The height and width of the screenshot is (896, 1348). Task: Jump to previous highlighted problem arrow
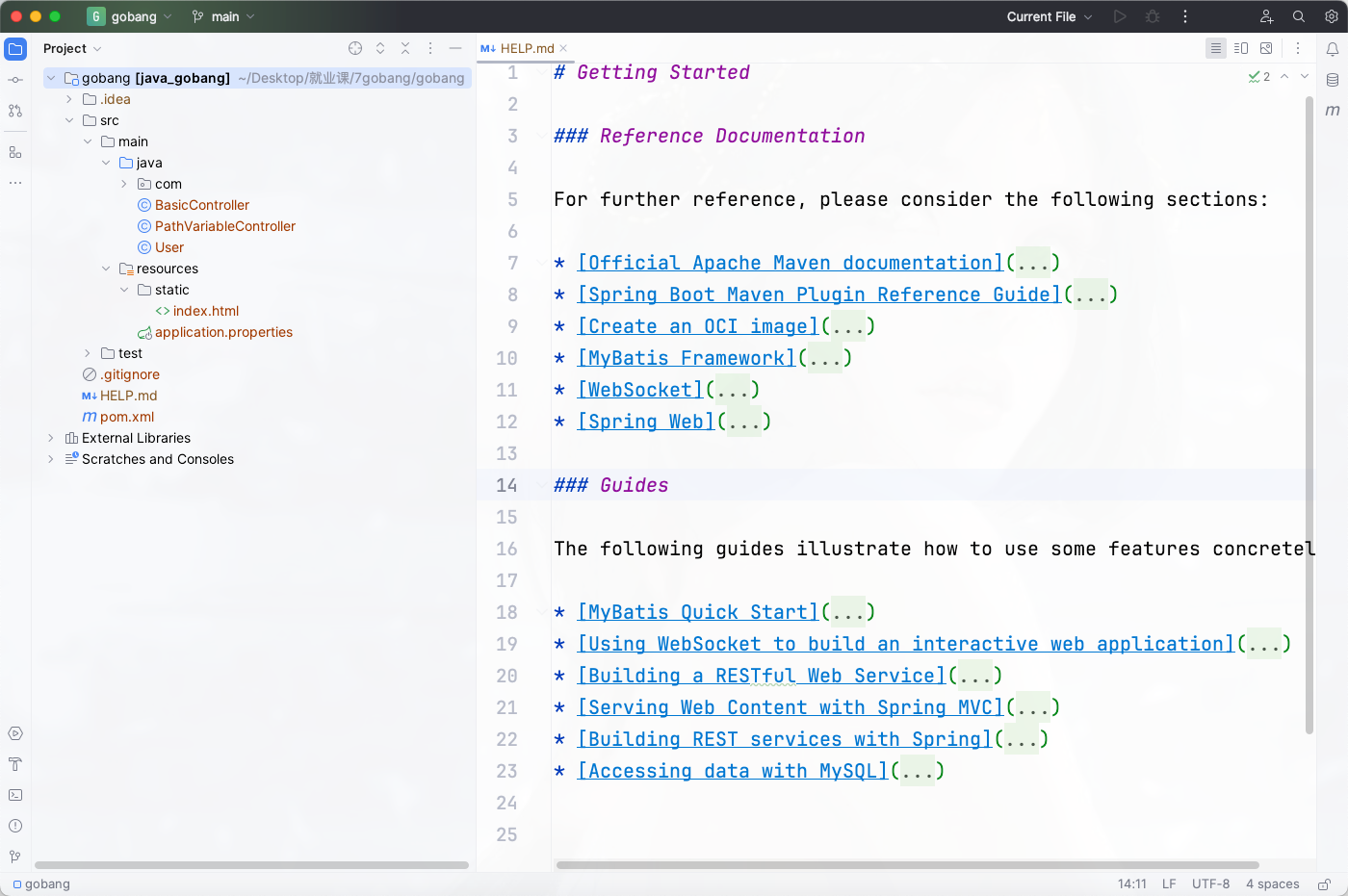1284,76
